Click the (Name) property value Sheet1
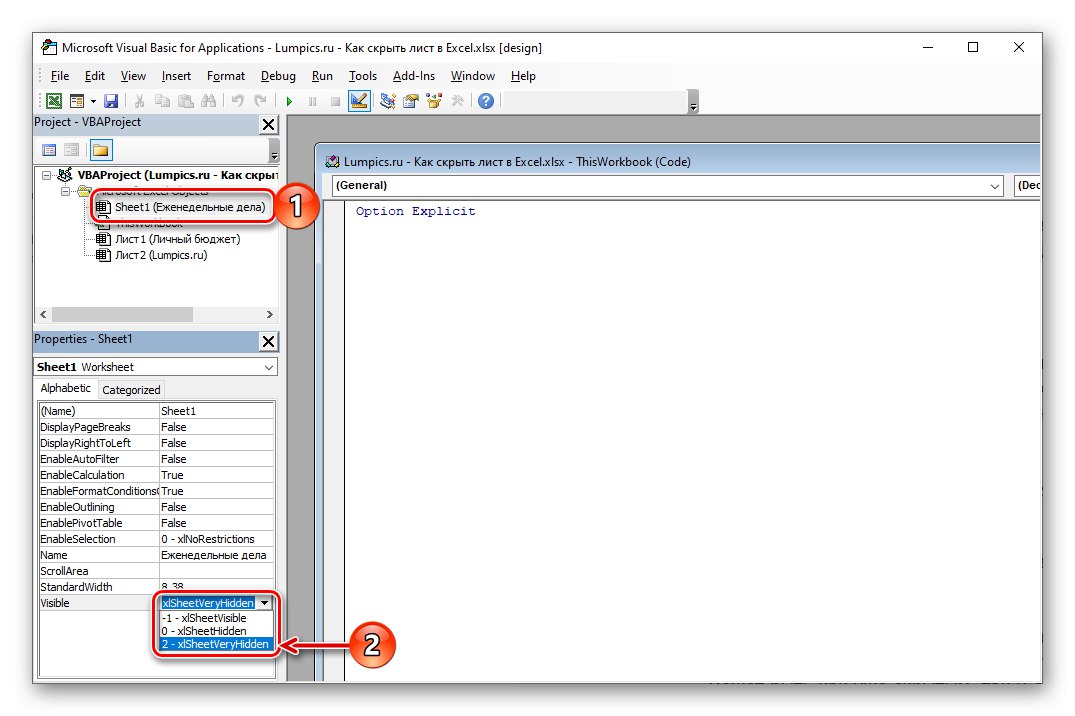The height and width of the screenshot is (716, 1075). click(x=217, y=411)
